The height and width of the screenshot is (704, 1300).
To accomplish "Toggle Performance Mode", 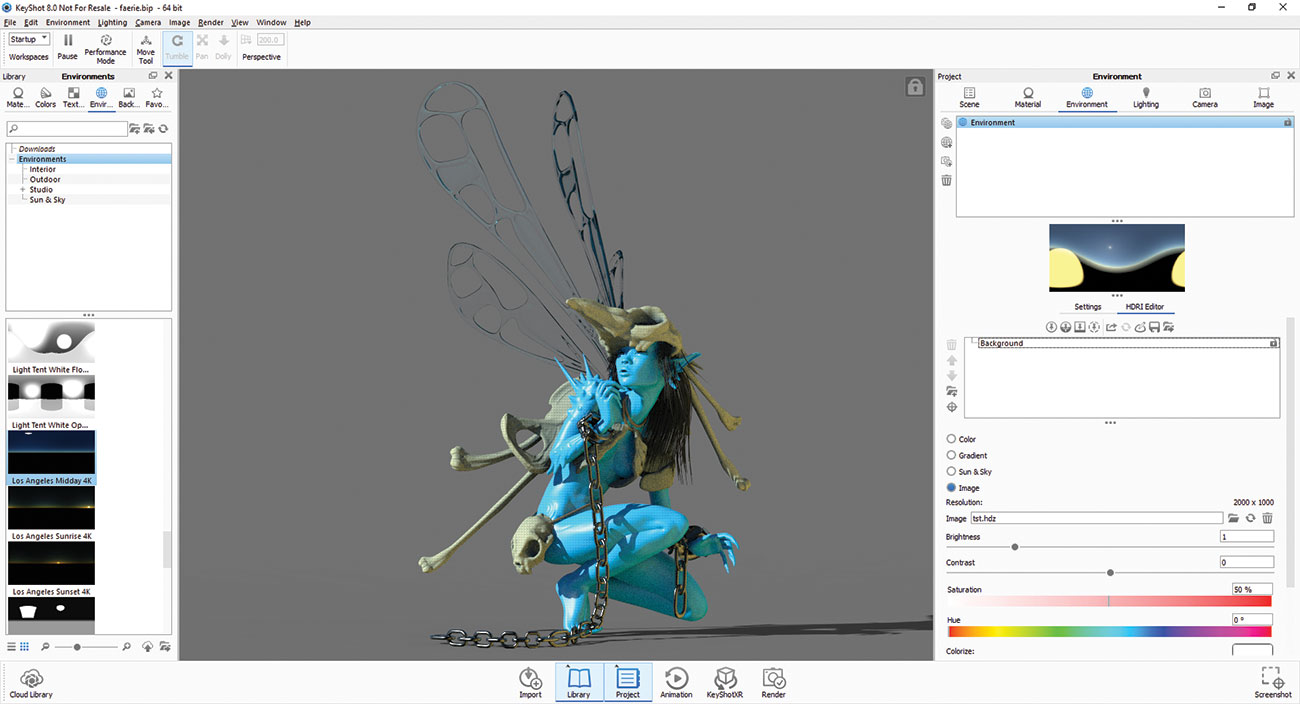I will click(x=105, y=49).
